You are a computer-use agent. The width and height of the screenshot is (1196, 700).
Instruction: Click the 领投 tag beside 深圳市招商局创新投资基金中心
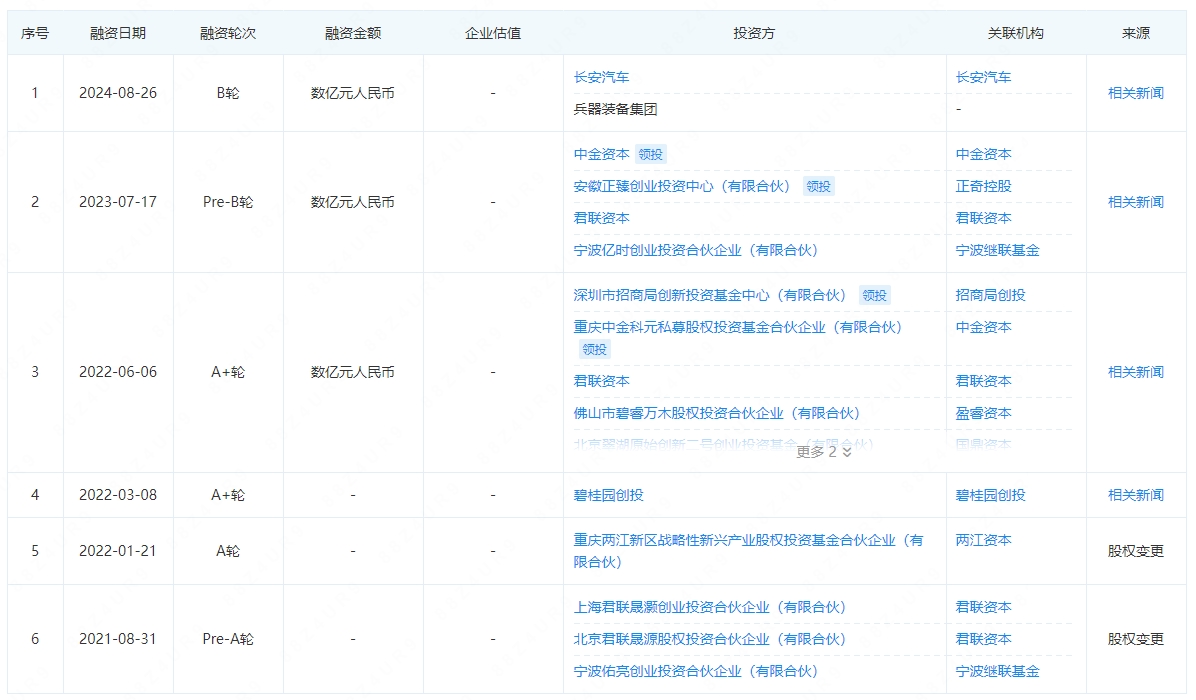click(874, 295)
